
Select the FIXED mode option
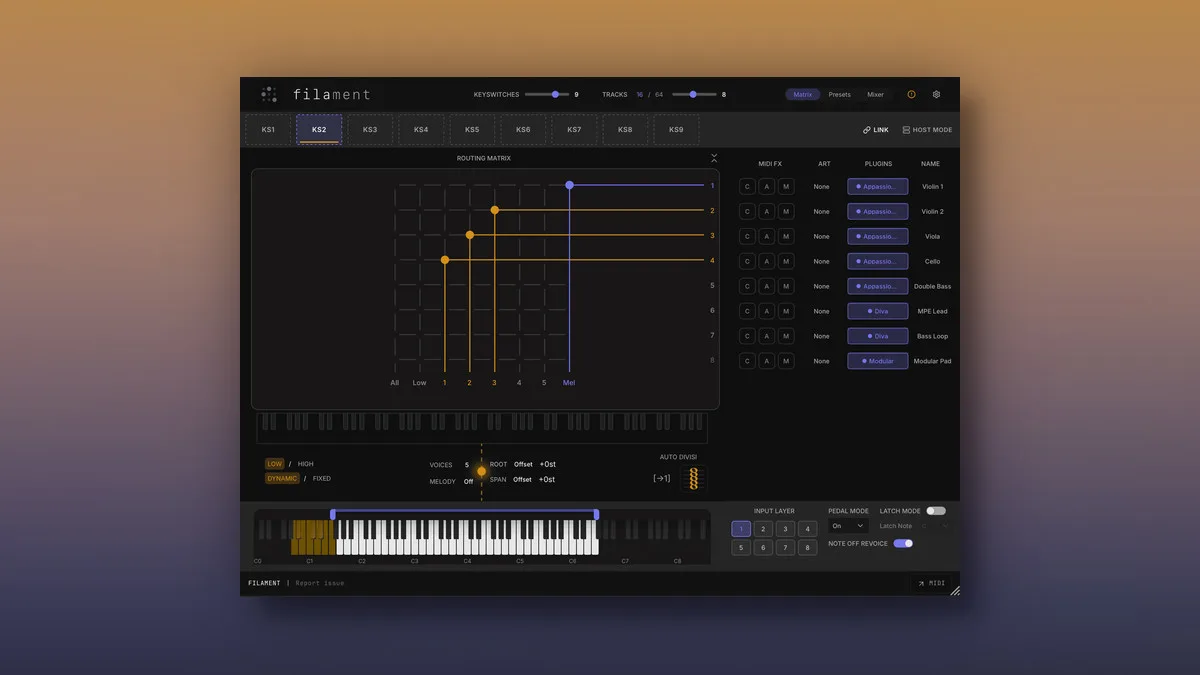point(321,478)
